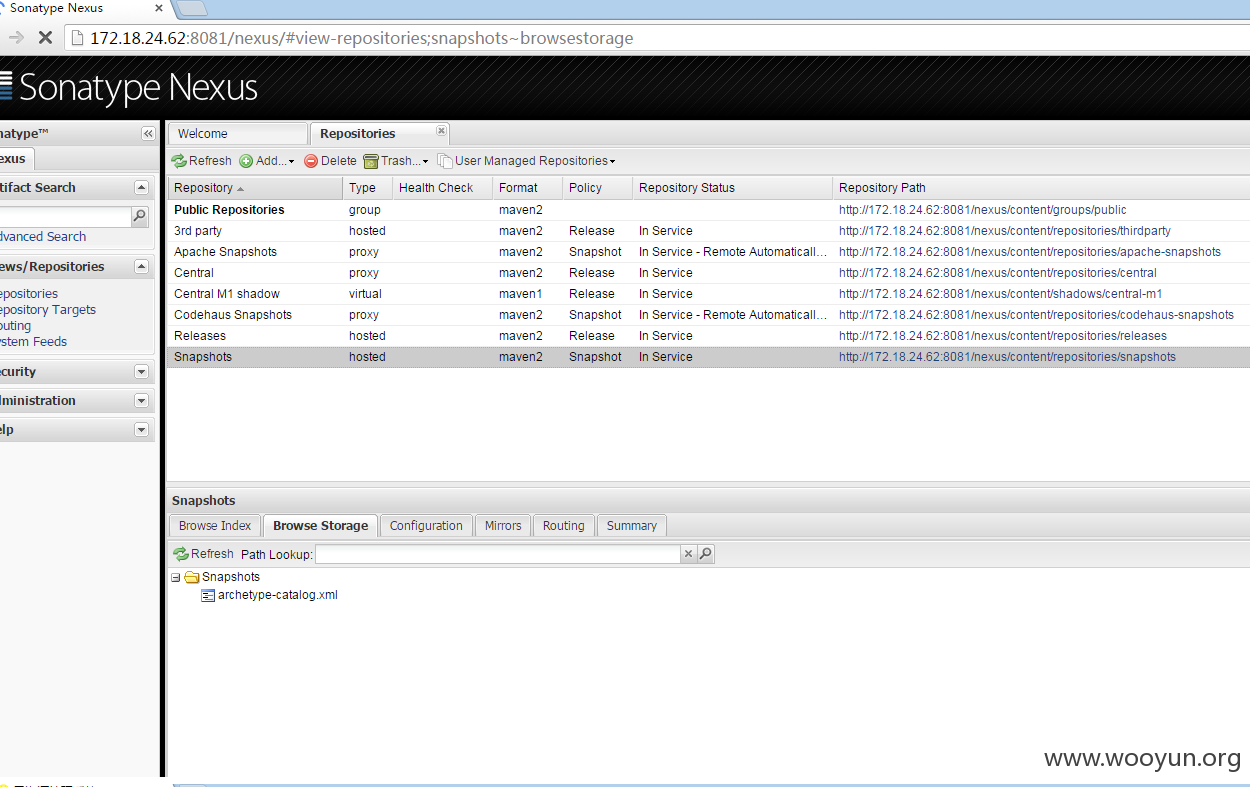Open the groups/public repository path link

pyautogui.click(x=982, y=210)
